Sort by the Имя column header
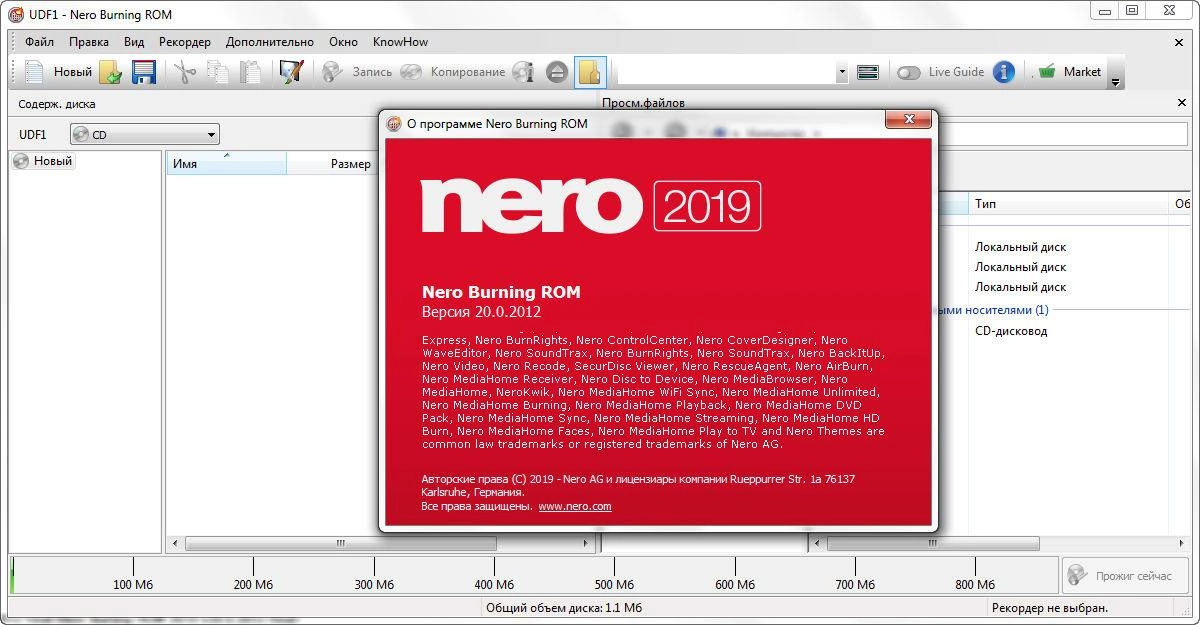Screen dimensions: 1200x625 pyautogui.click(x=226, y=164)
